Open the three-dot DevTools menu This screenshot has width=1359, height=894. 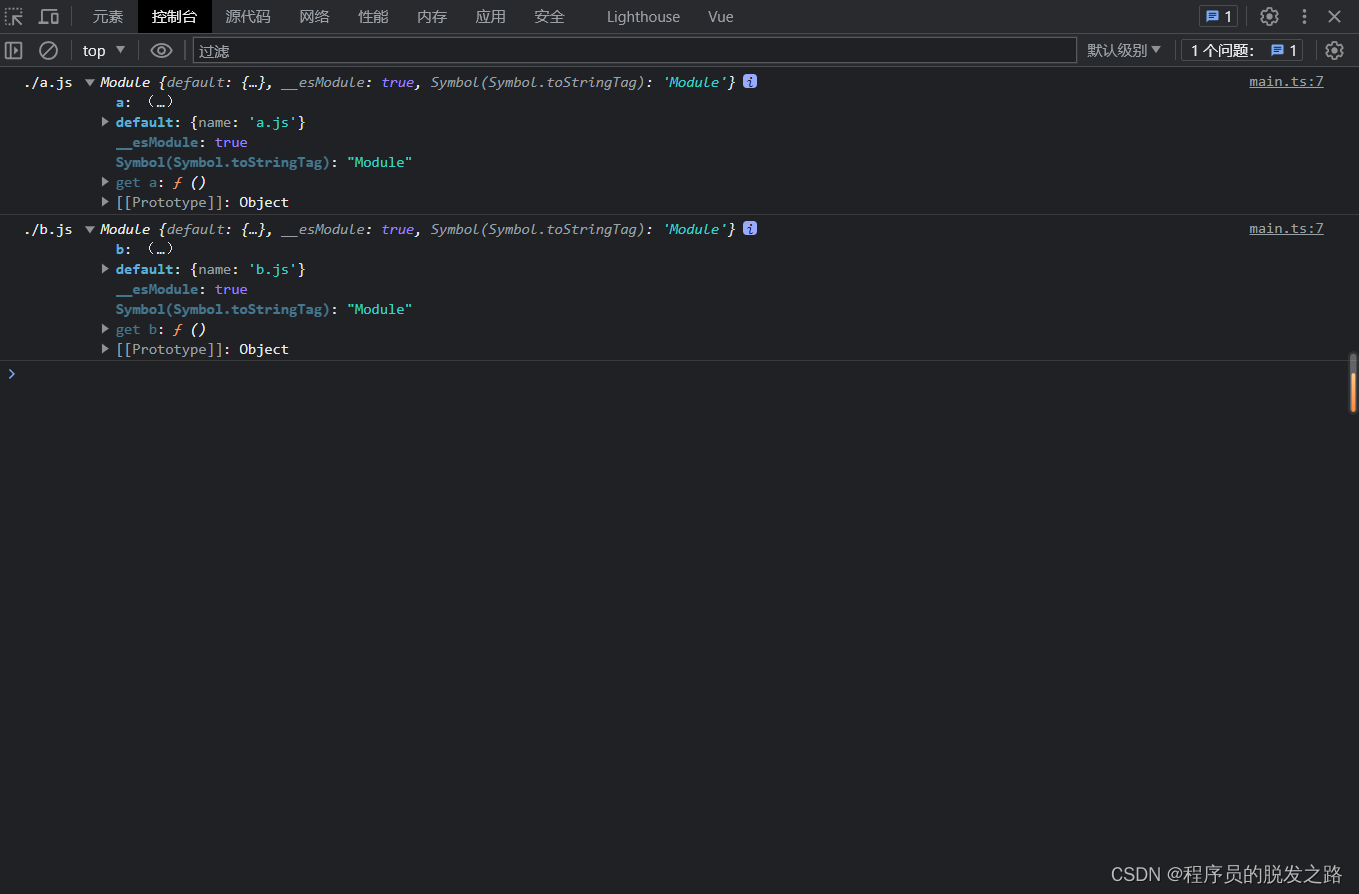tap(1303, 16)
